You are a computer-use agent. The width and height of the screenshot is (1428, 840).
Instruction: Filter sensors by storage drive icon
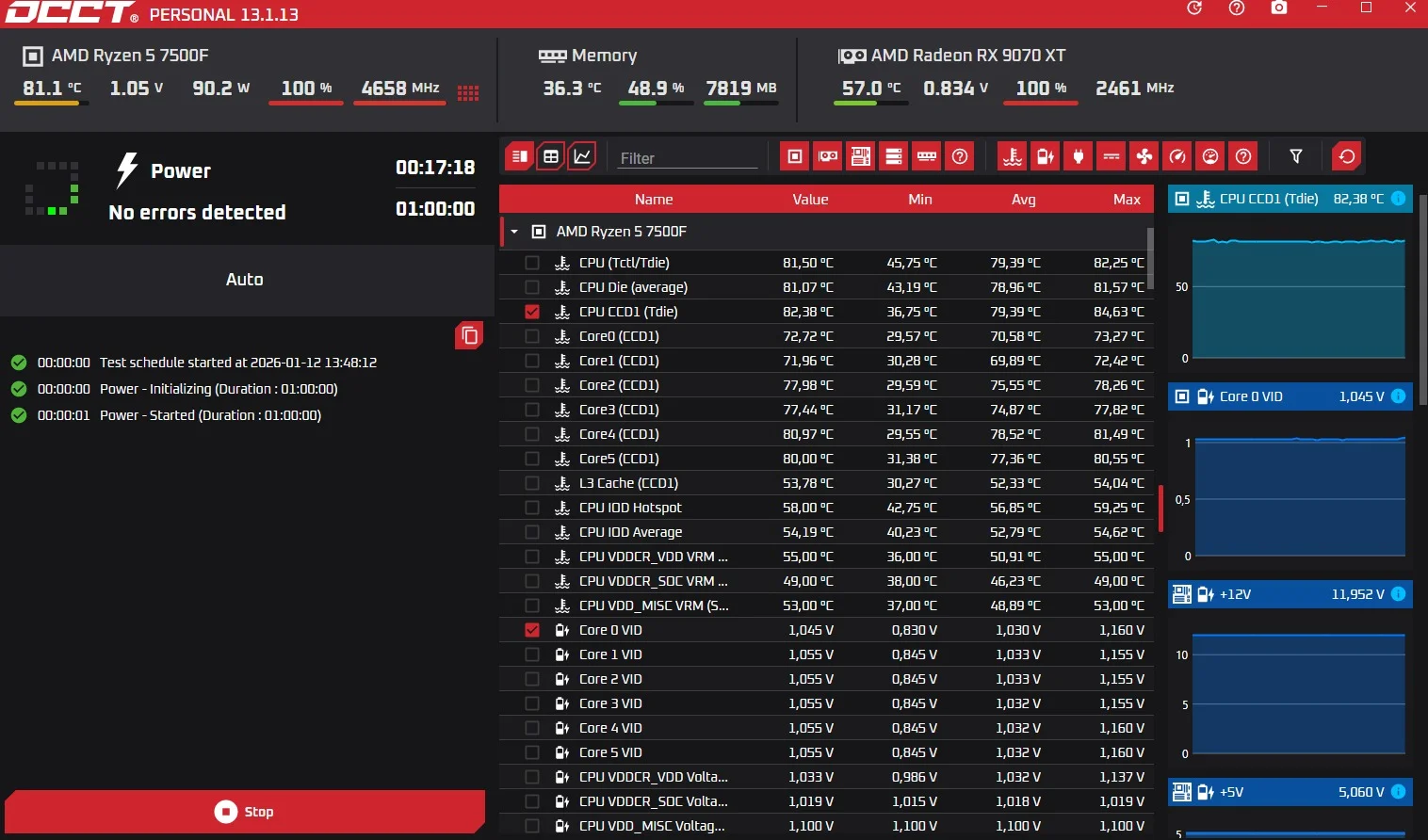(x=894, y=156)
